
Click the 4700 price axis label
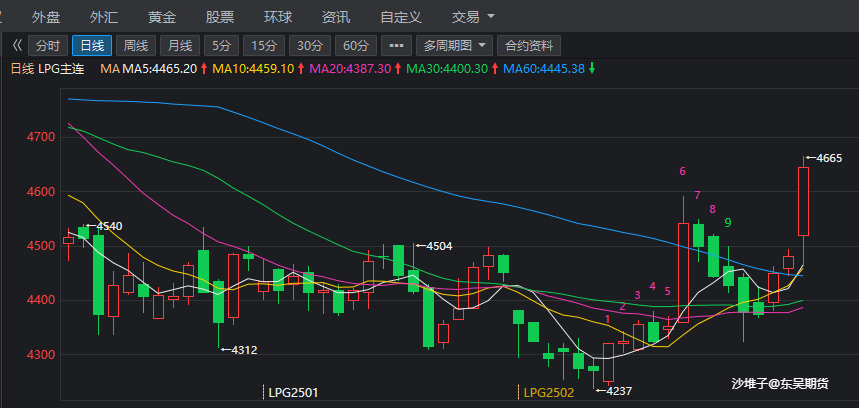tap(42, 136)
